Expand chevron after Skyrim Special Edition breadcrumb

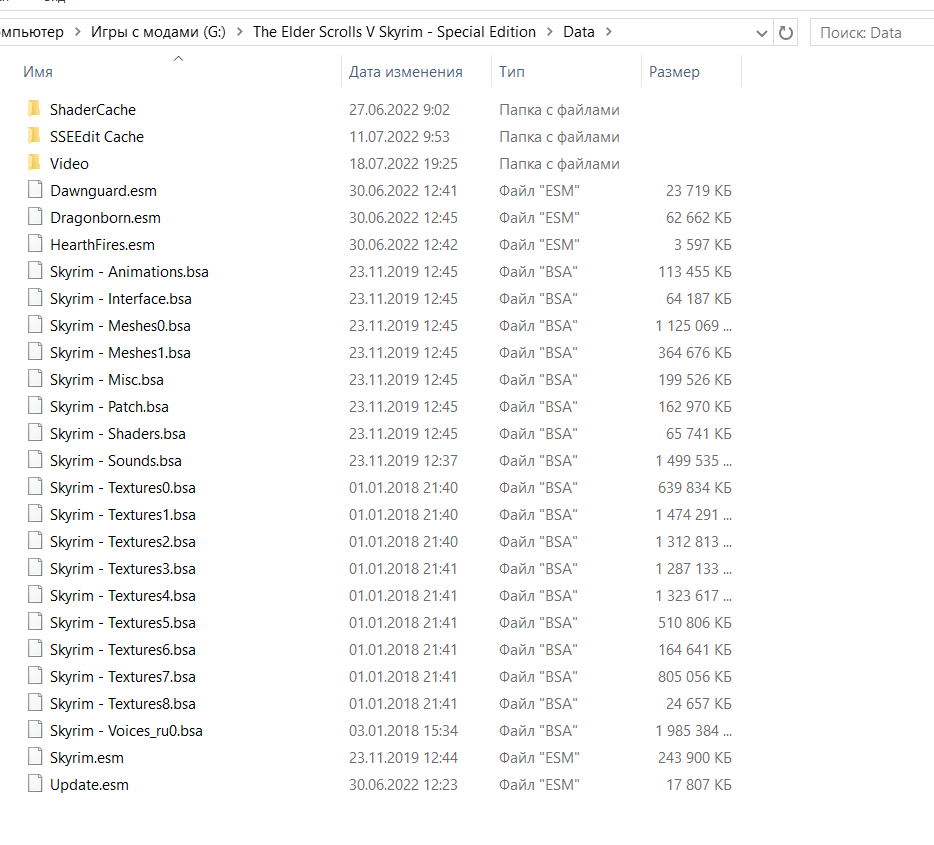tap(549, 32)
